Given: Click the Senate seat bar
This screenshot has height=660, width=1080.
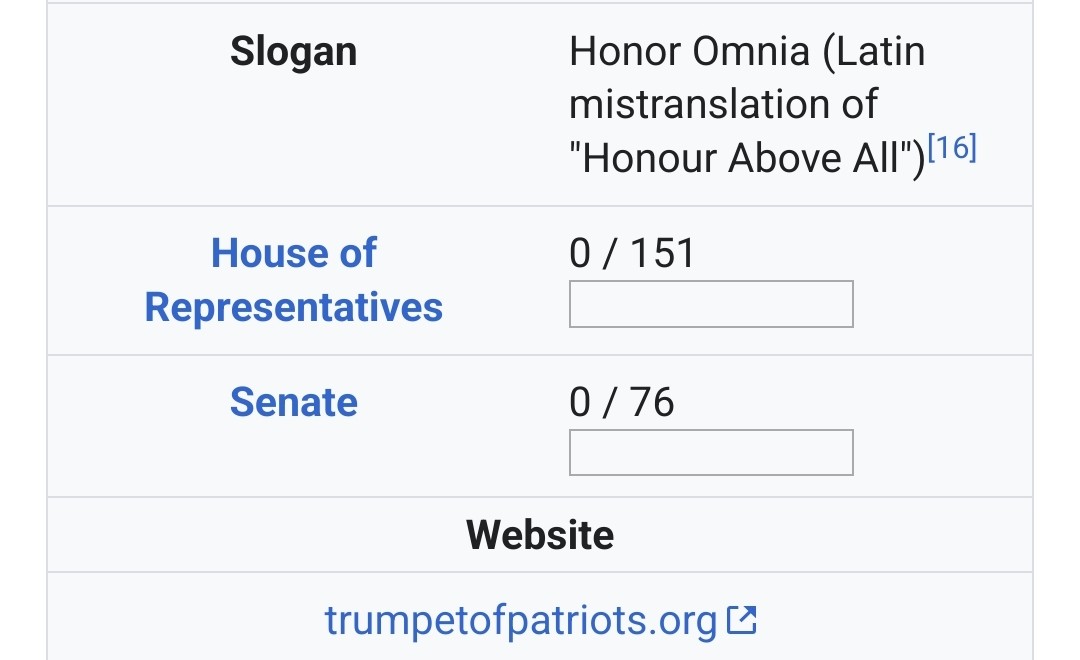Looking at the screenshot, I should pos(711,452).
